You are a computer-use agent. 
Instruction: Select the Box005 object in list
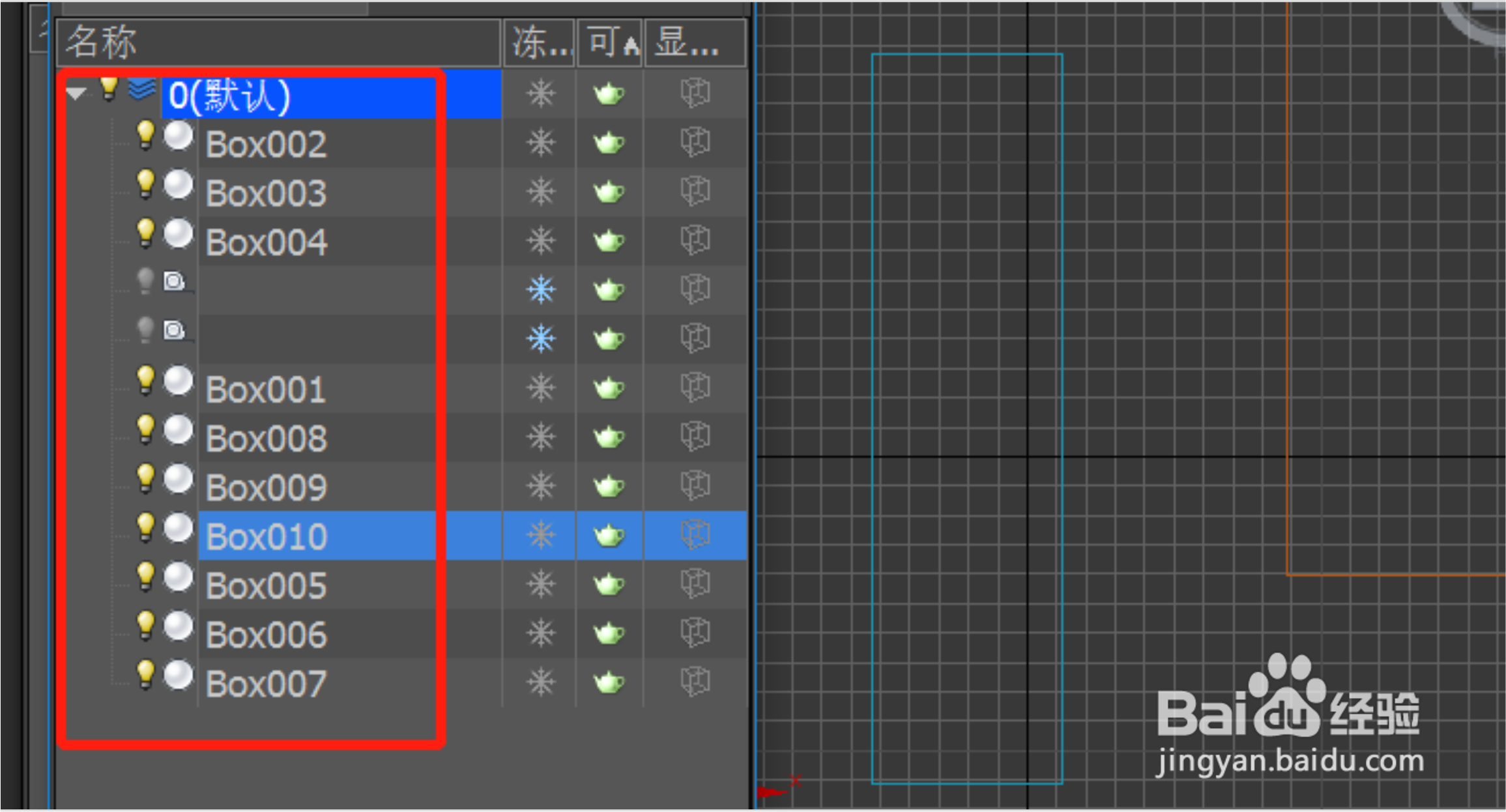[x=267, y=585]
